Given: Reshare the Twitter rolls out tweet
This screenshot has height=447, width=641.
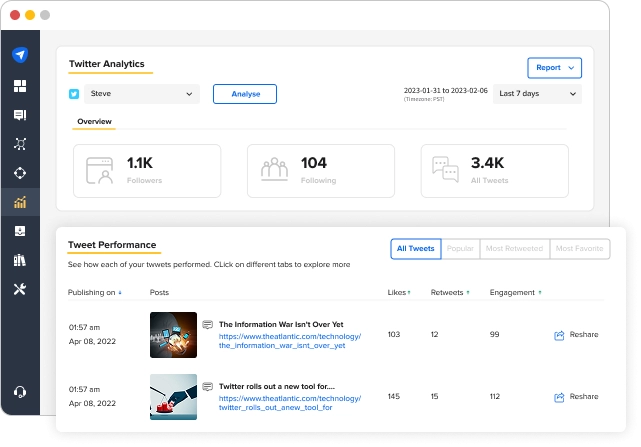Looking at the screenshot, I should coord(576,397).
